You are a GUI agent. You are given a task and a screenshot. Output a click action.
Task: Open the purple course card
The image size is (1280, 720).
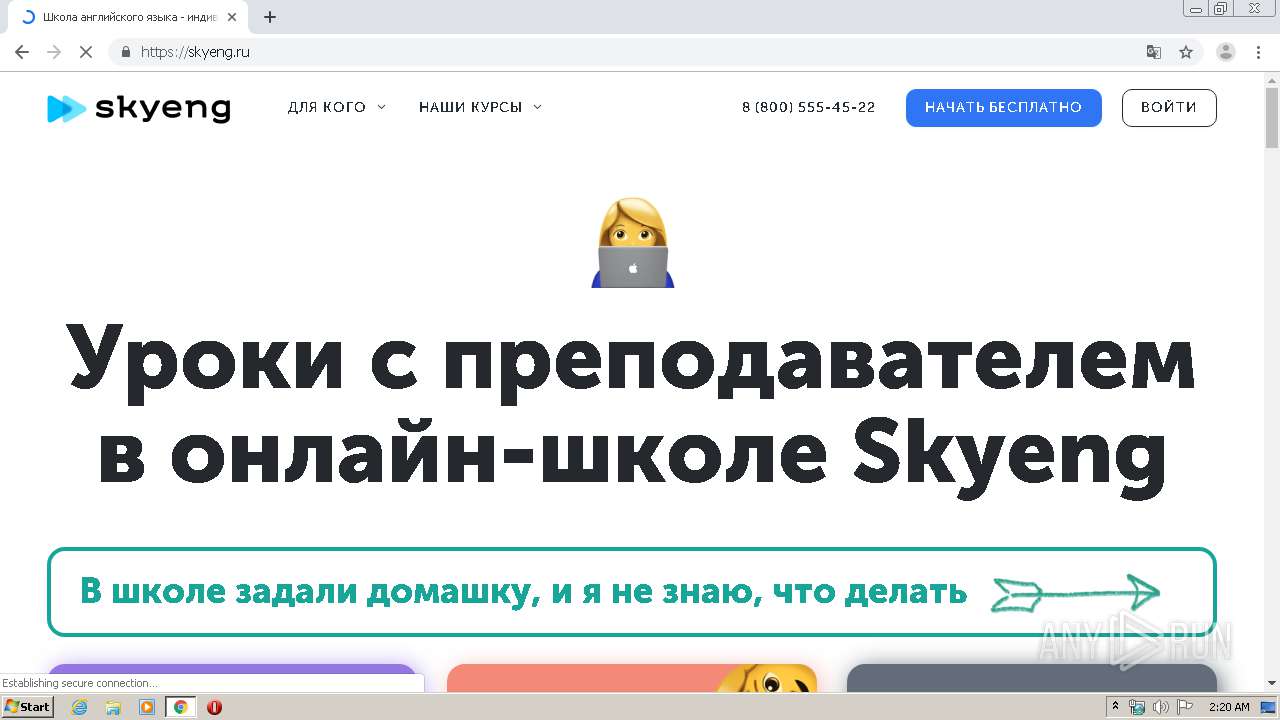coord(232,678)
